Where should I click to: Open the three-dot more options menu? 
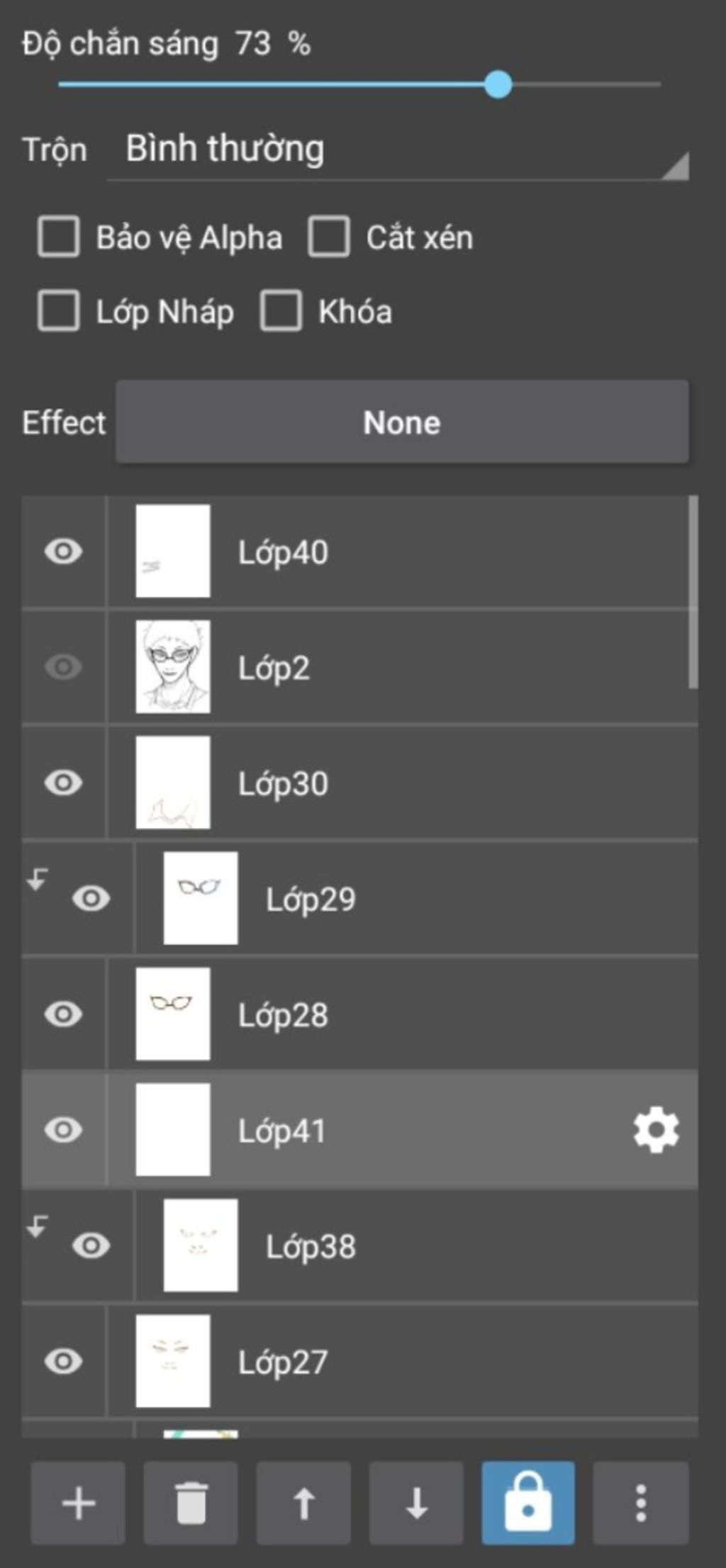(641, 1503)
